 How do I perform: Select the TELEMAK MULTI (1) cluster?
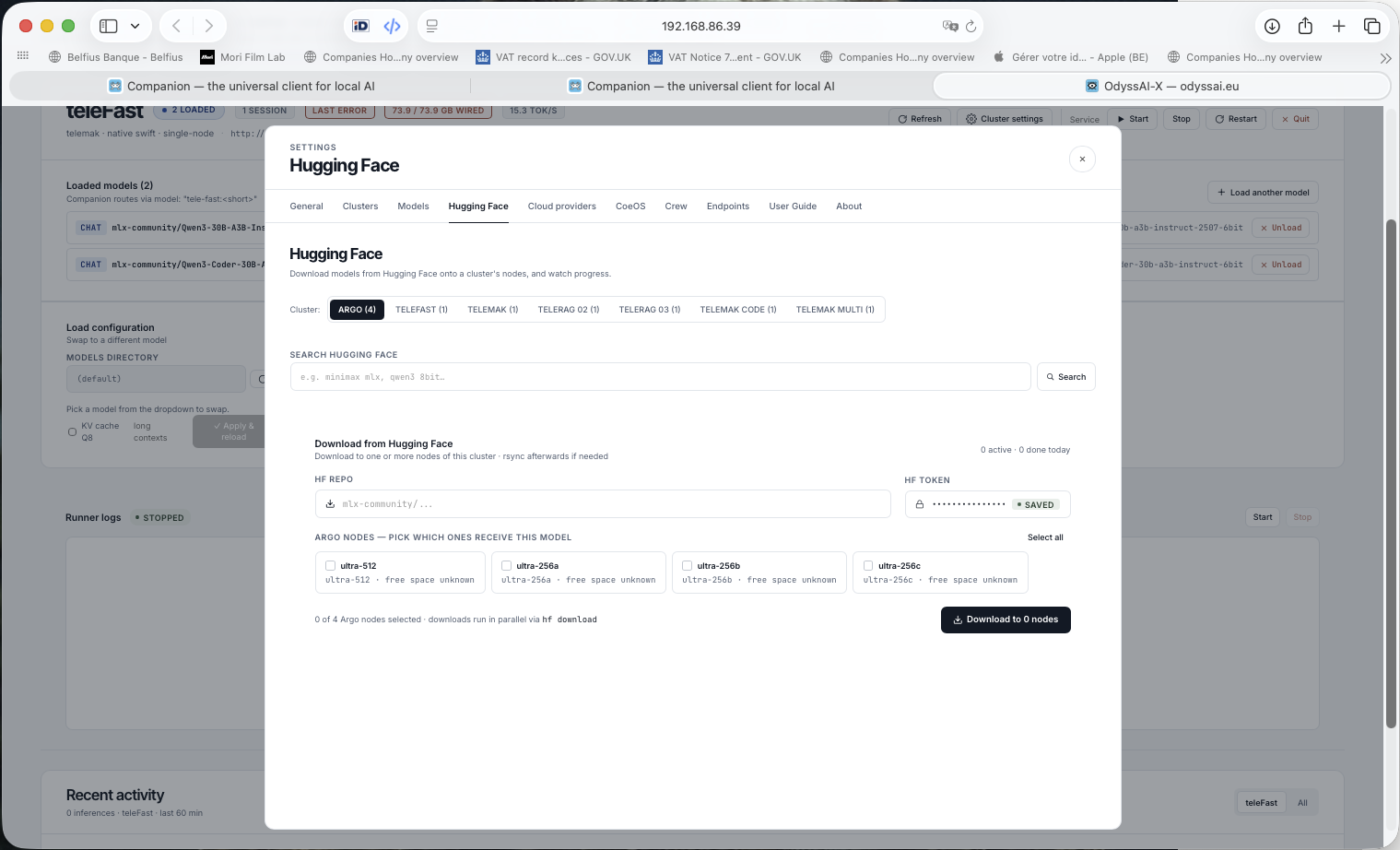pyautogui.click(x=835, y=310)
